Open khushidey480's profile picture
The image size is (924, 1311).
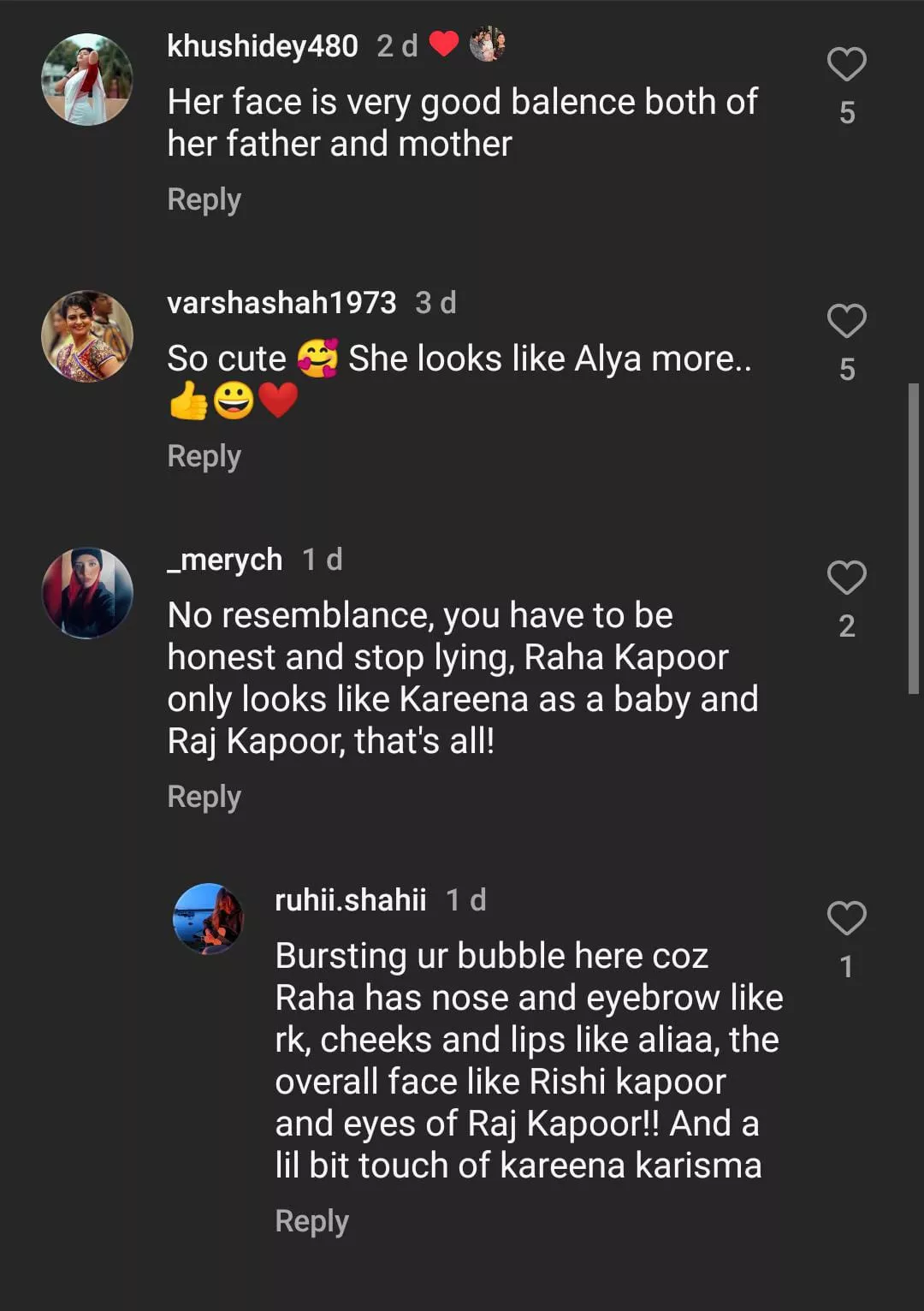pyautogui.click(x=87, y=80)
